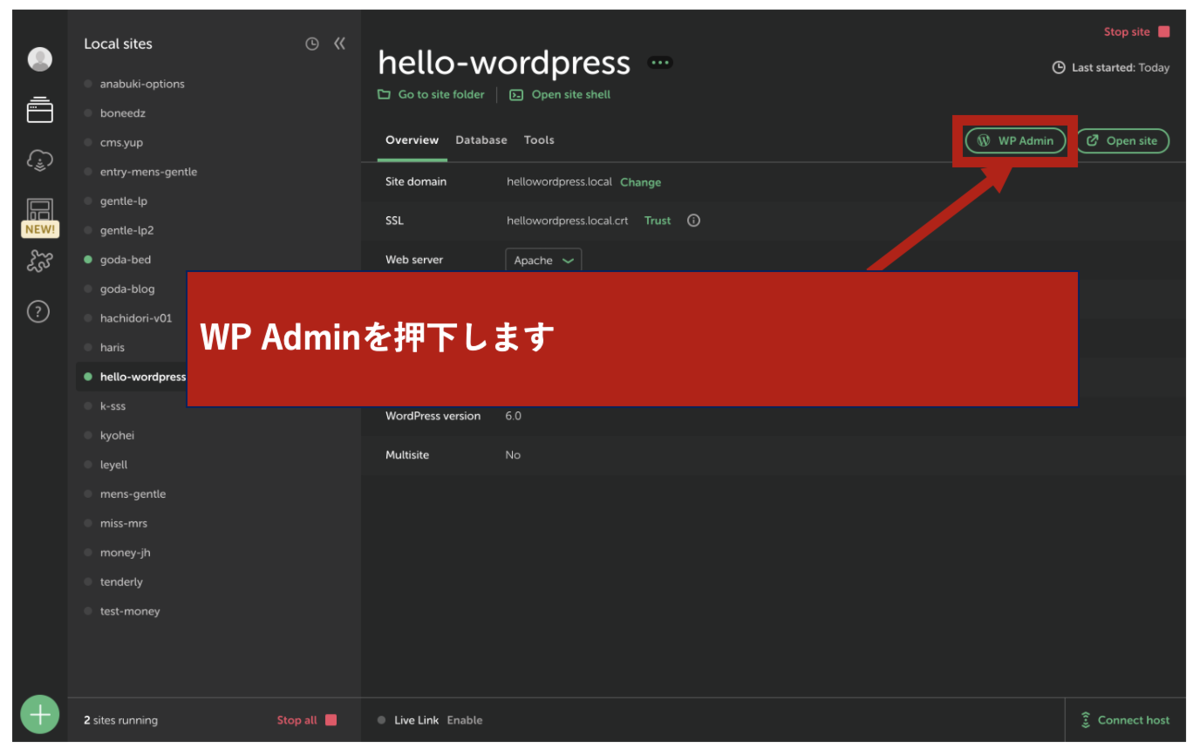Click Connect host button

(x=1124, y=720)
